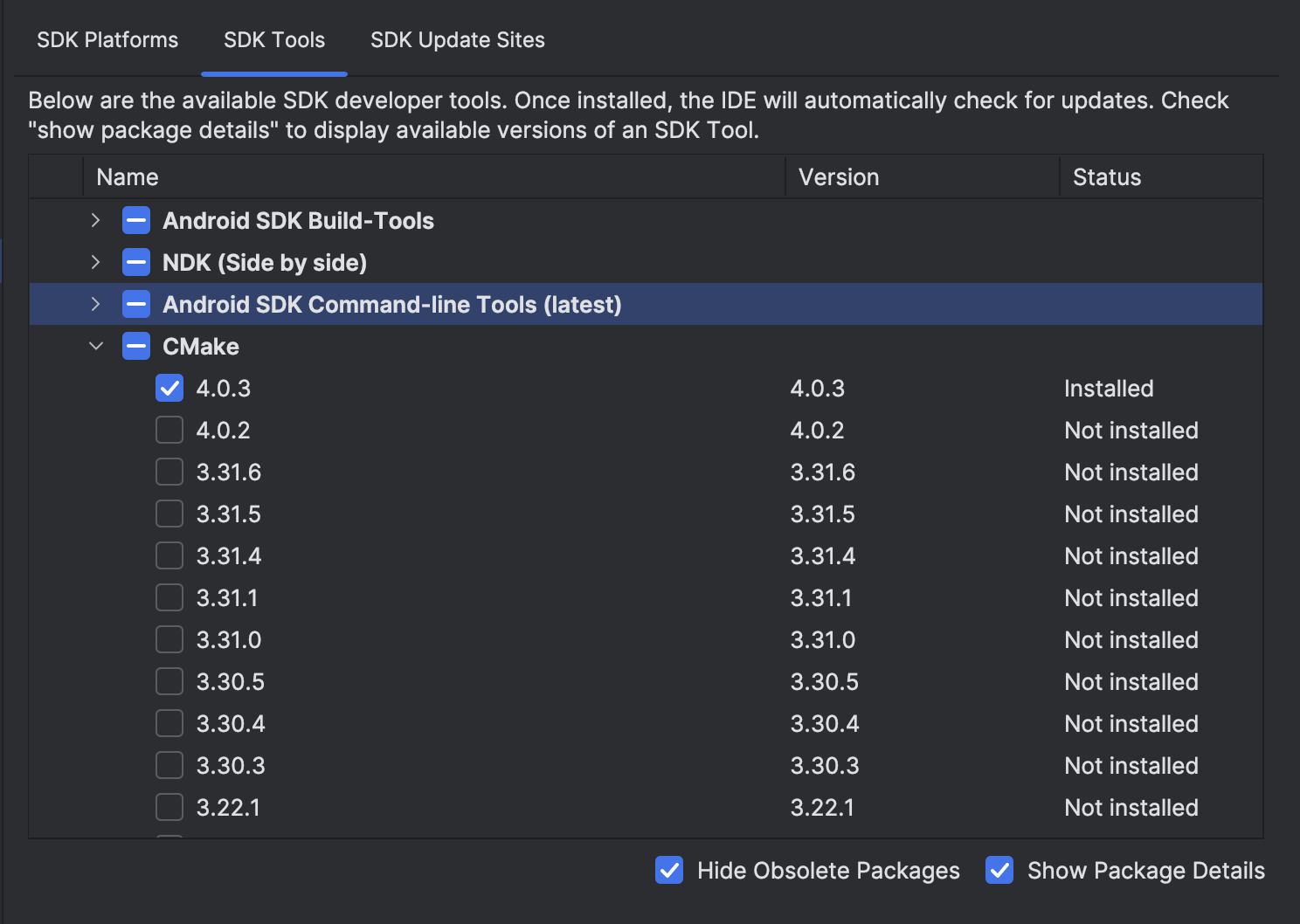Image resolution: width=1300 pixels, height=924 pixels.
Task: Click the Status column header
Action: click(x=1161, y=177)
